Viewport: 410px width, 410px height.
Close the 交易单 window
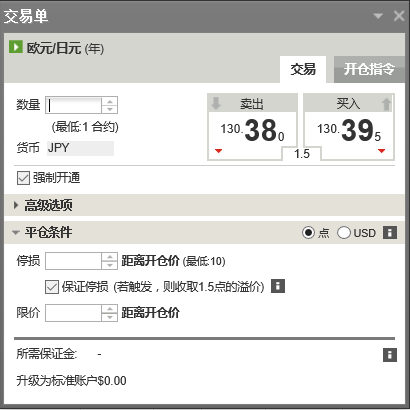pos(399,16)
